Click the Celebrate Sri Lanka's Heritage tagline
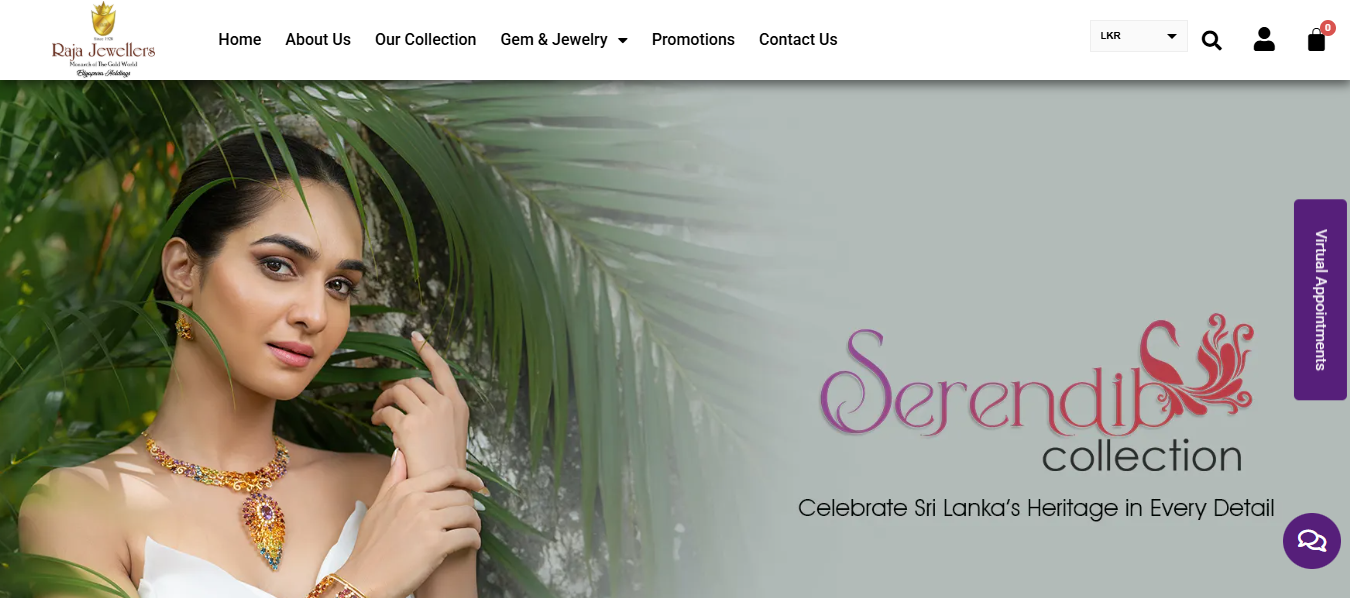The width and height of the screenshot is (1350, 598). click(x=1036, y=508)
